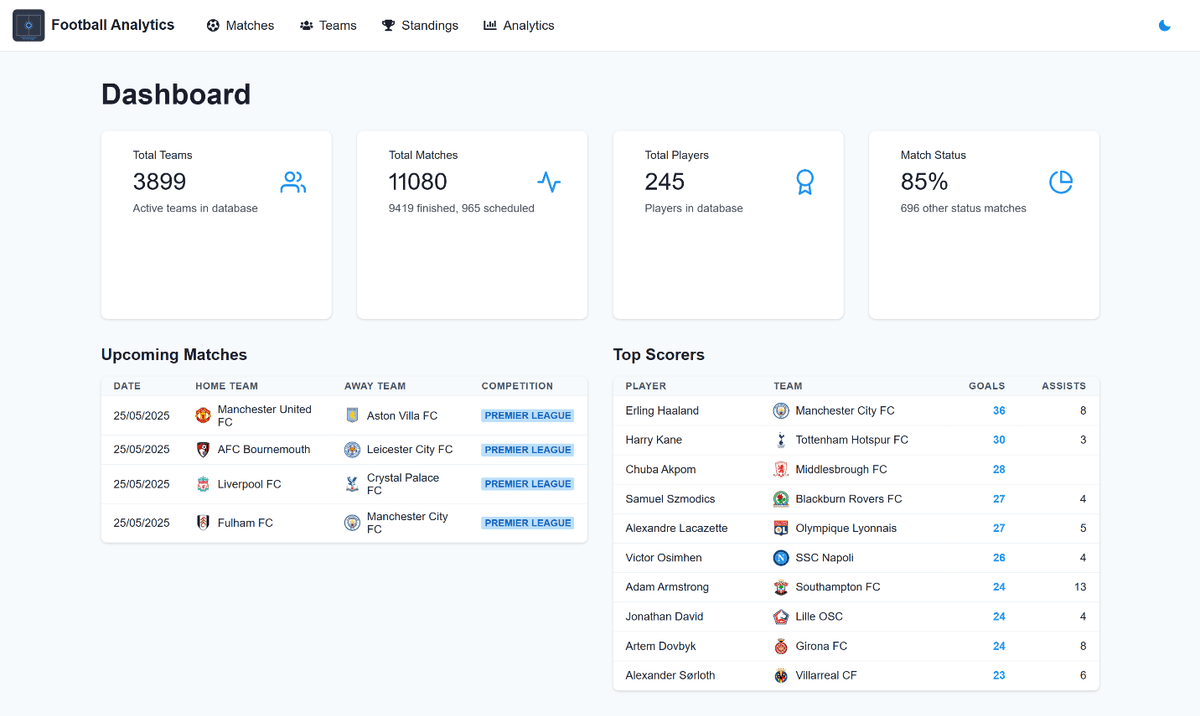Image resolution: width=1200 pixels, height=716 pixels.
Task: Click '9419 finished, 965 scheduled' text
Action: click(x=462, y=208)
